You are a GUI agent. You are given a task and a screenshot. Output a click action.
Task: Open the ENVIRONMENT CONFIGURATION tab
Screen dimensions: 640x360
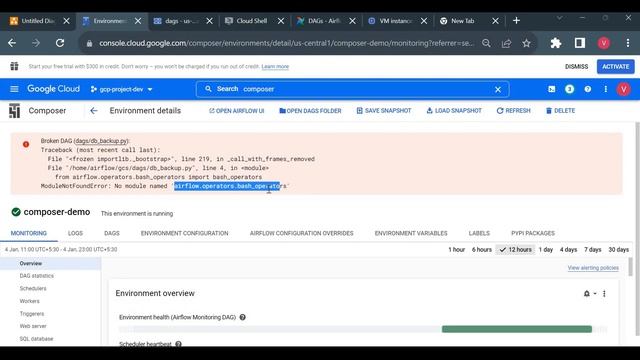point(184,233)
